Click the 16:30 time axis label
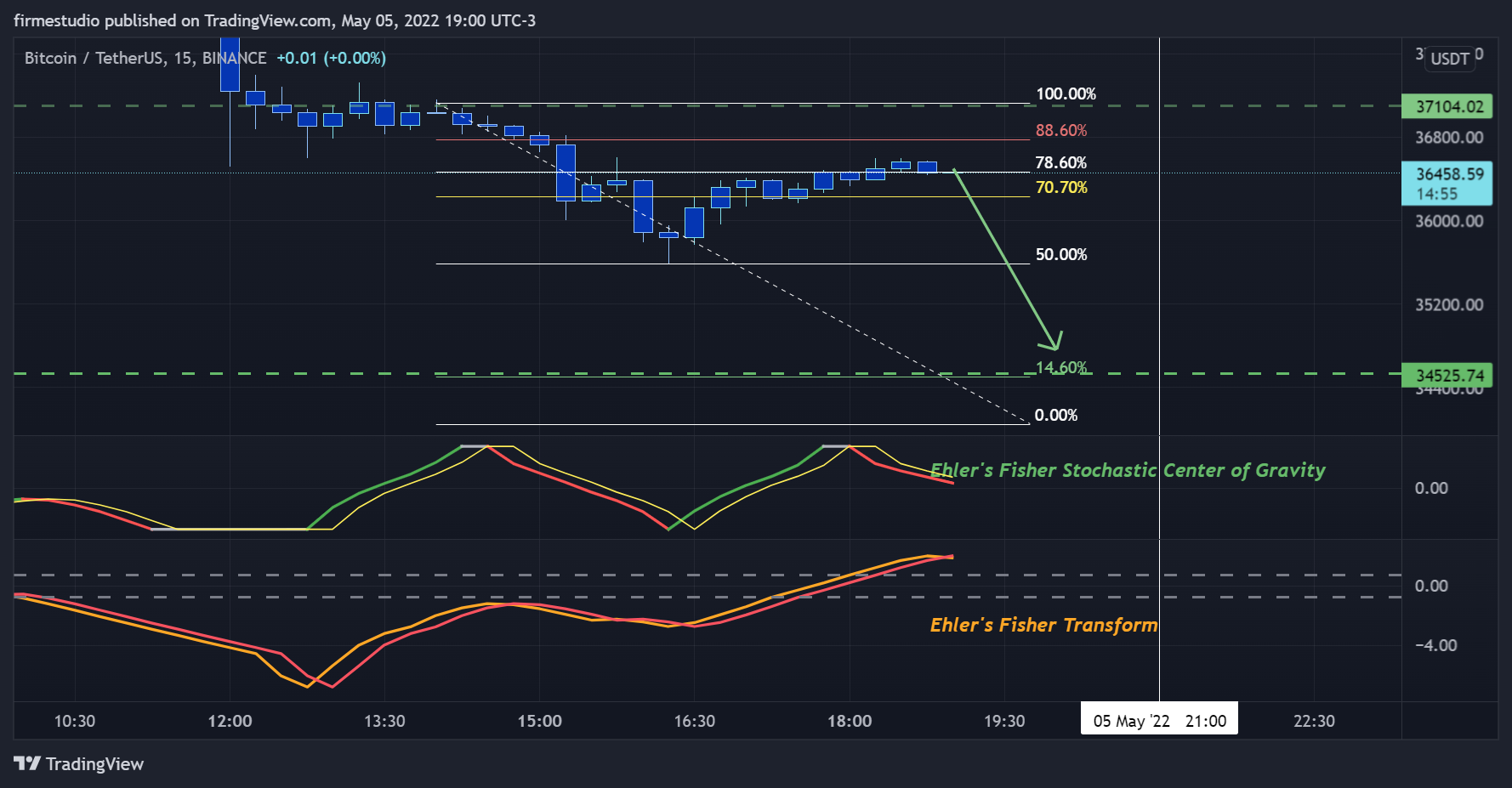Screen dimensions: 1512x788 click(694, 721)
